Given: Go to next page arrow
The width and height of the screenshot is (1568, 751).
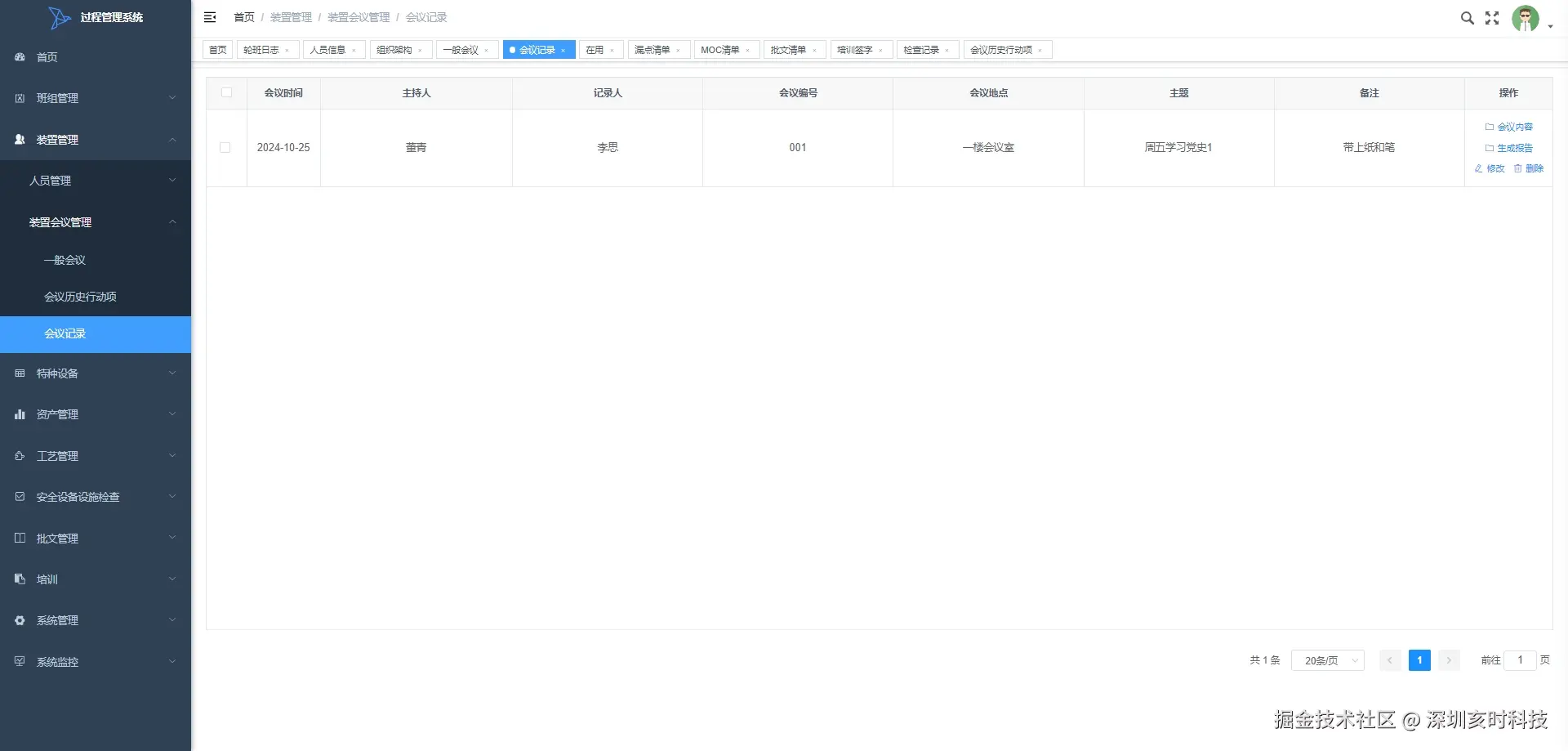Looking at the screenshot, I should [1449, 660].
